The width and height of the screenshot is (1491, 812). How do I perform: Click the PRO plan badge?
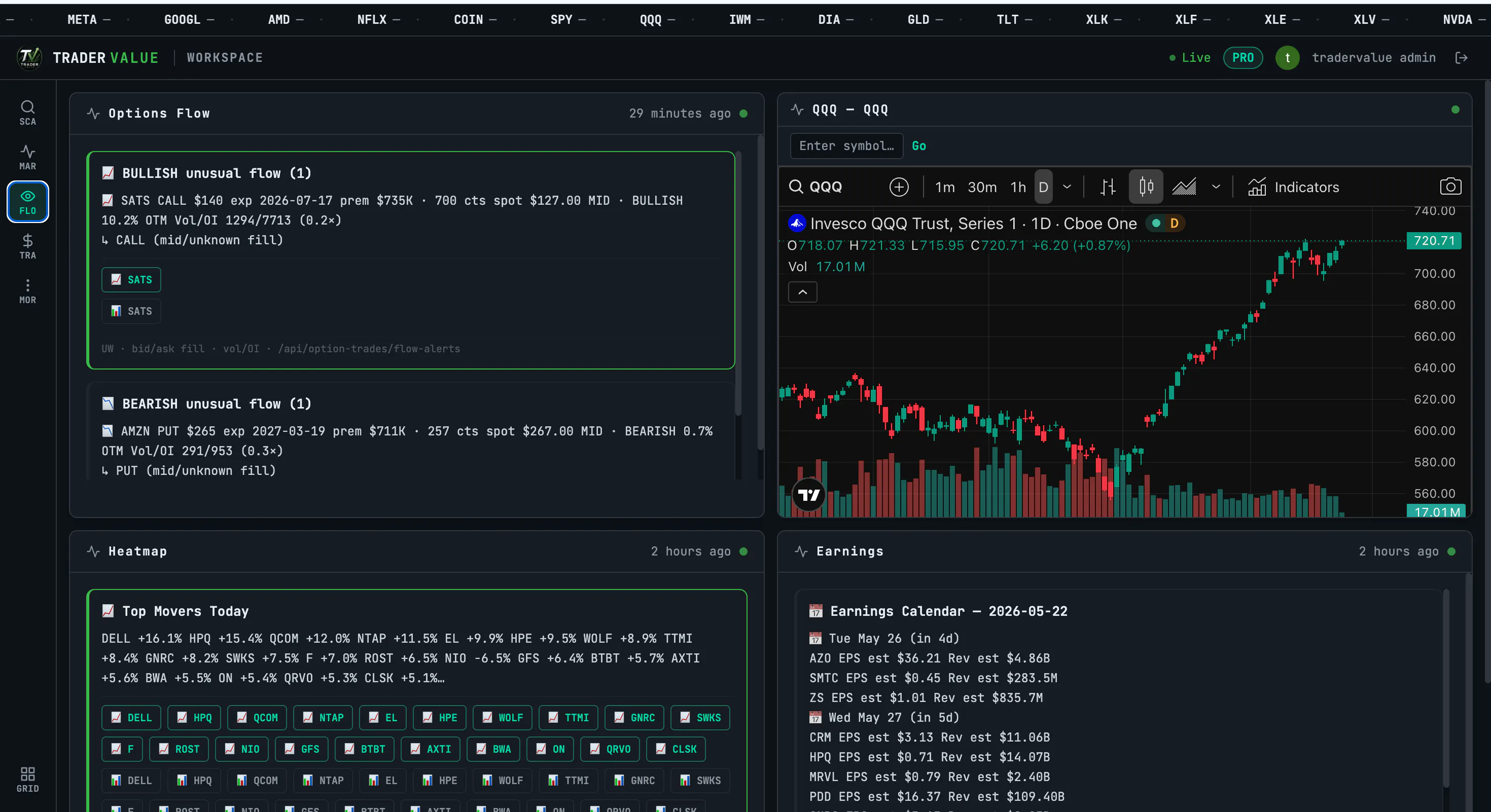[1242, 57]
